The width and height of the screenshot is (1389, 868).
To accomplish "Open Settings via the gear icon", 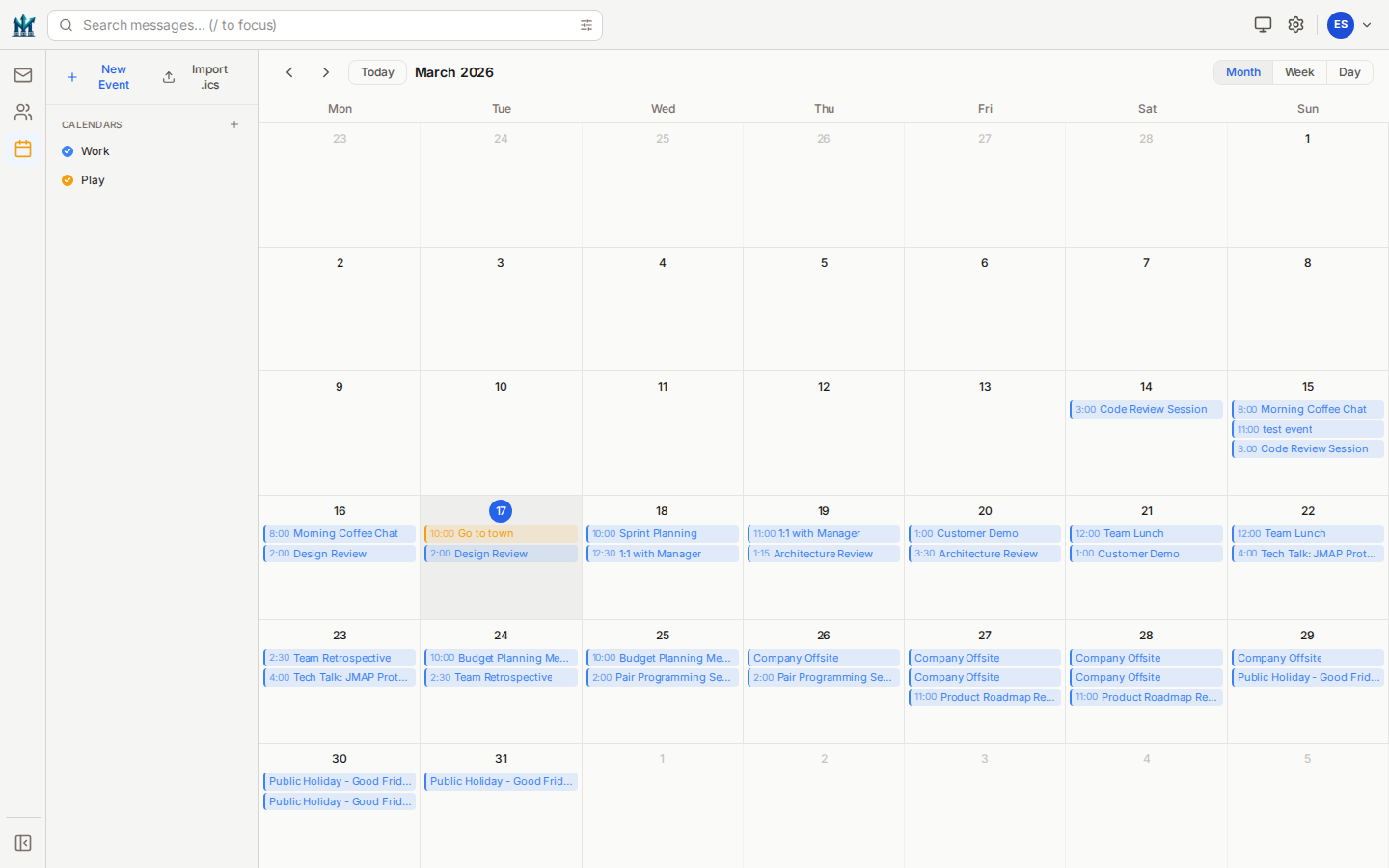I will coord(1295,24).
